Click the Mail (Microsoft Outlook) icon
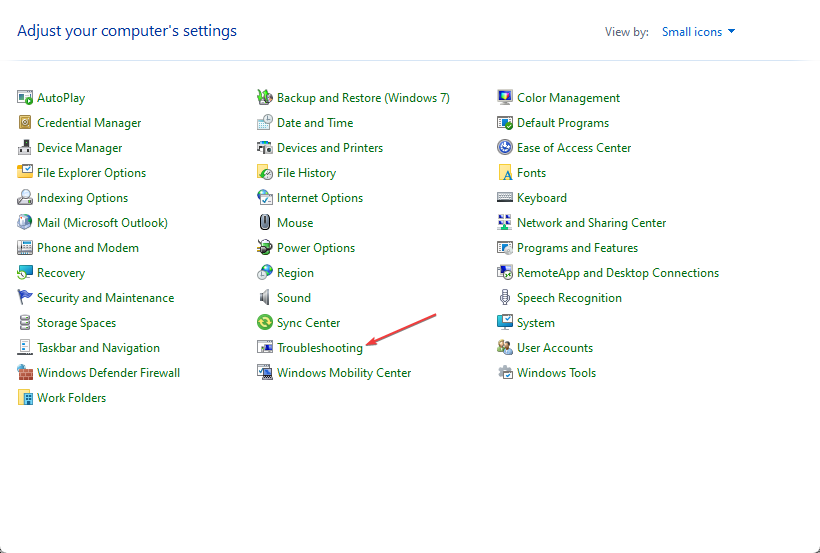The image size is (820, 553). pos(25,222)
